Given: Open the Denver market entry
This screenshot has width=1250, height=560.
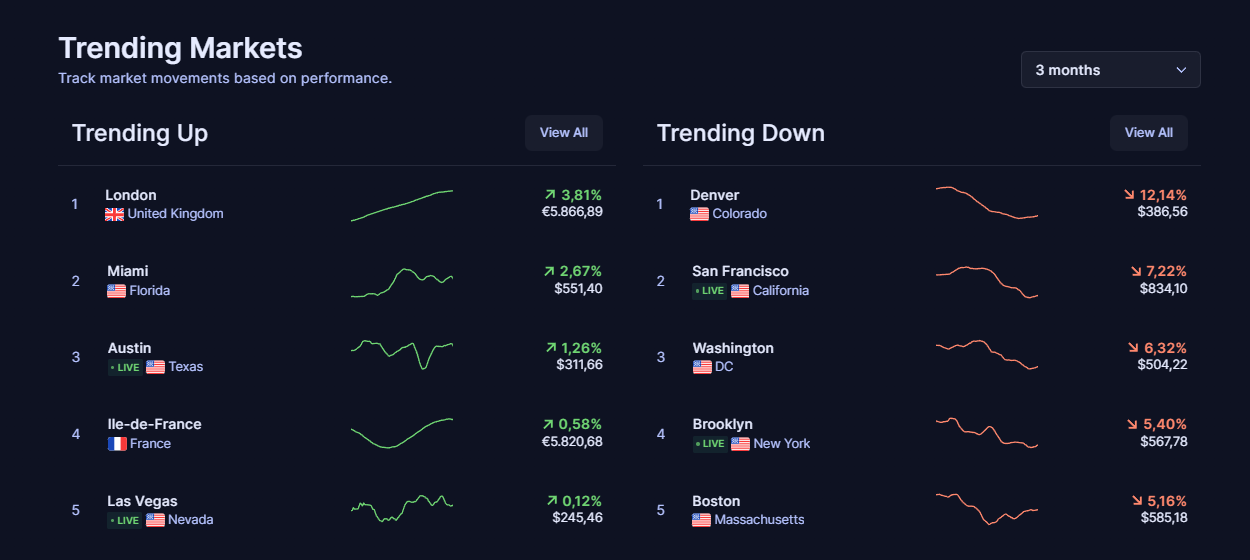Looking at the screenshot, I should (x=922, y=204).
